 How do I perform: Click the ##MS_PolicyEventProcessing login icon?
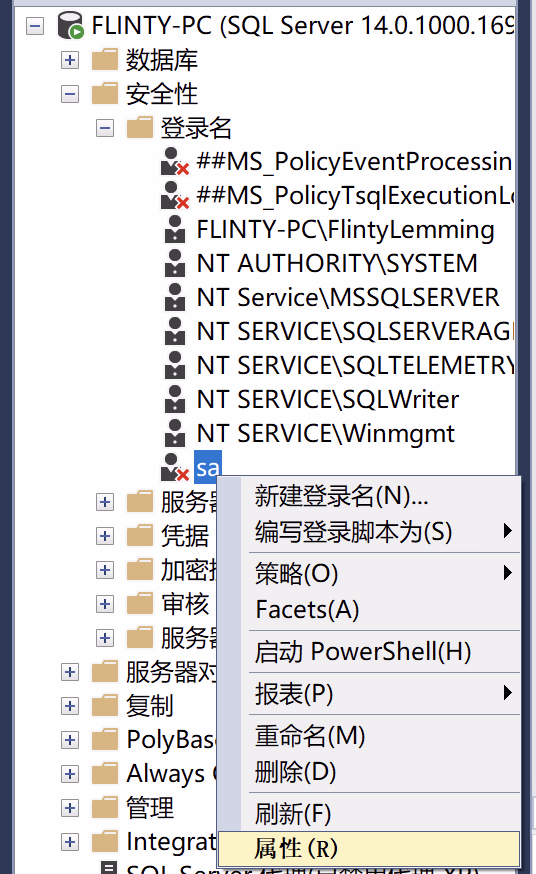[175, 161]
